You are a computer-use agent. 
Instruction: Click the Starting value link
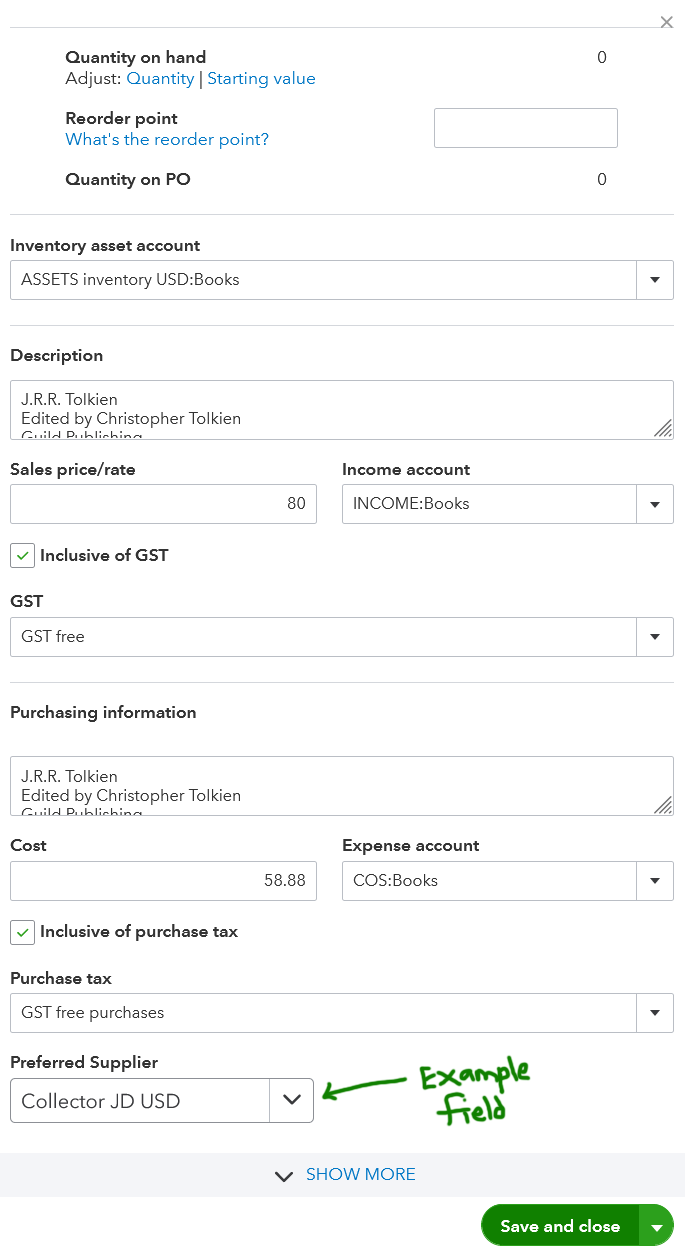click(x=261, y=78)
